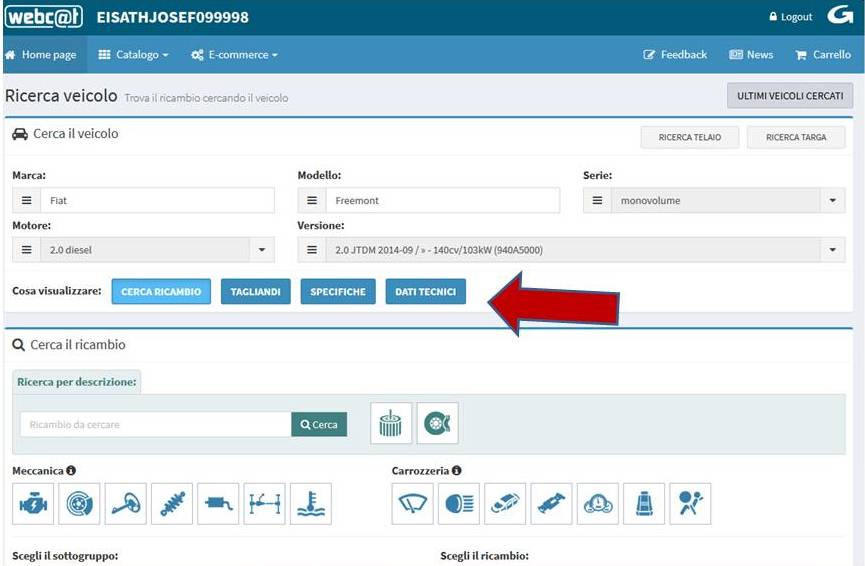The height and width of the screenshot is (566, 865).
Task: Open the Marca list menu icon
Action: click(x=26, y=200)
